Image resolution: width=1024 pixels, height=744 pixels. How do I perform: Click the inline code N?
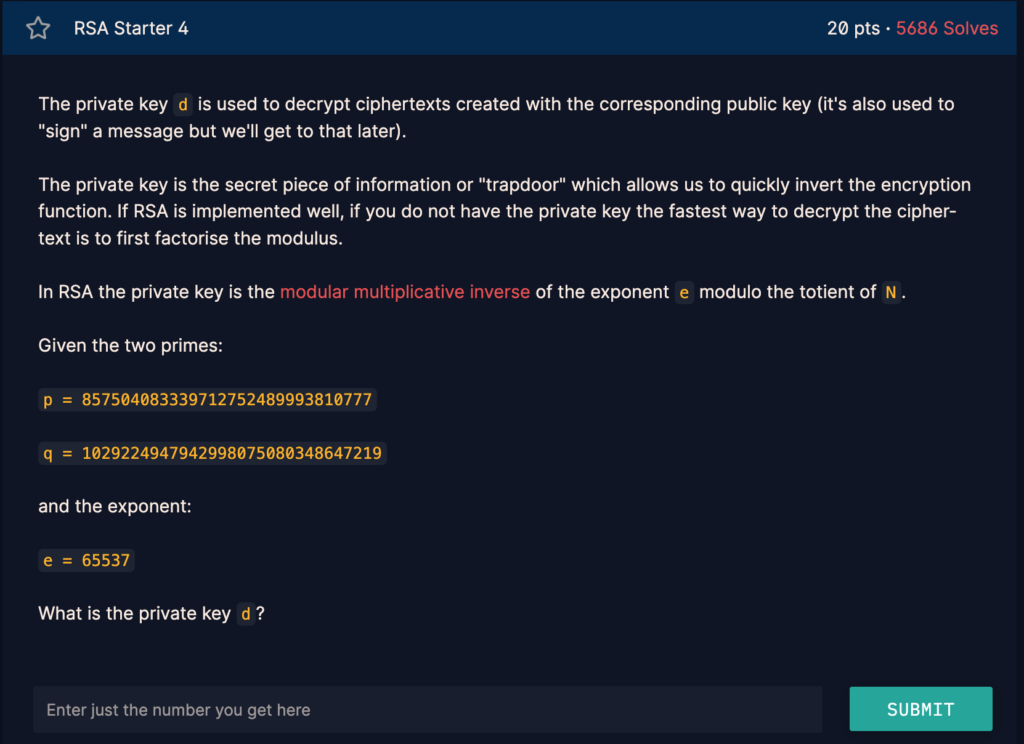tap(891, 293)
